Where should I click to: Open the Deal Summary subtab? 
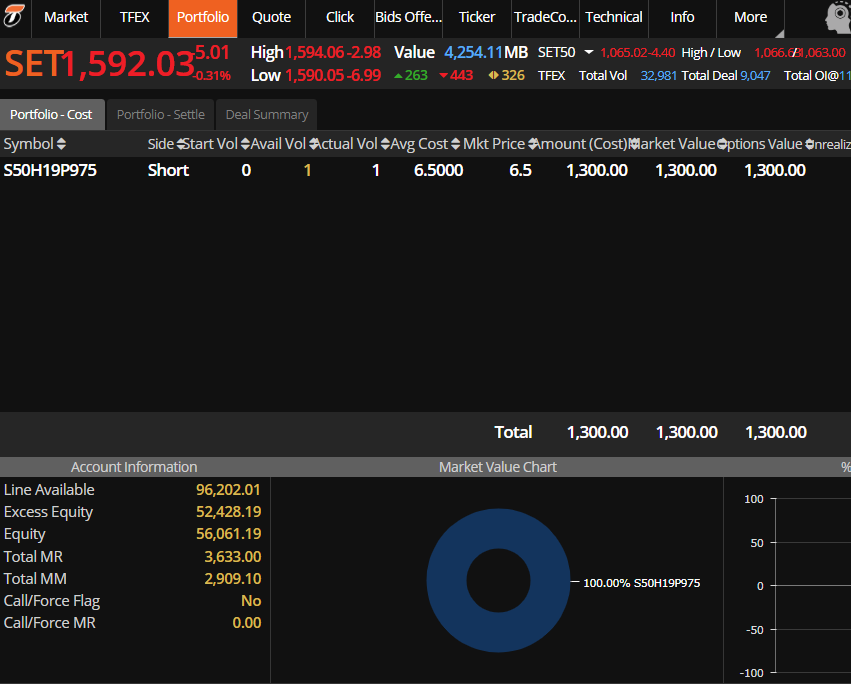[x=266, y=115]
